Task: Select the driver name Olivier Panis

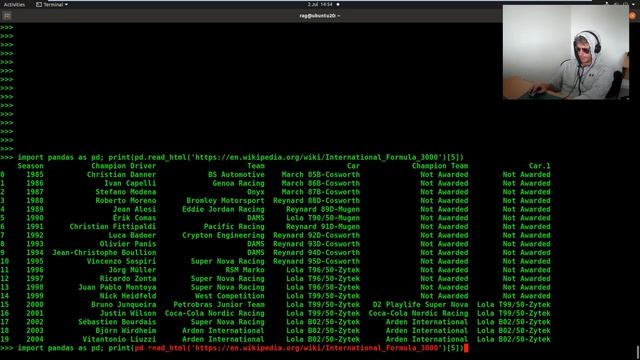Action: [128, 244]
